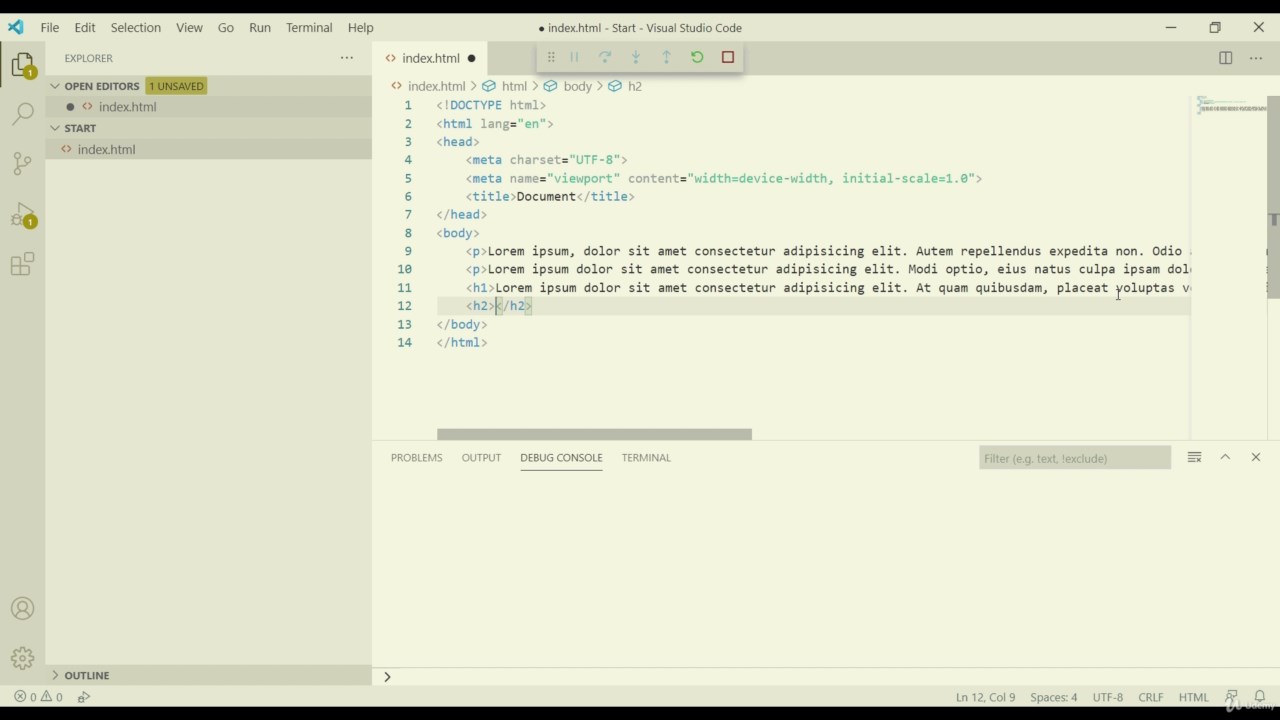Open the Search view in activity bar
Screen dimensions: 1280x720
(22, 113)
